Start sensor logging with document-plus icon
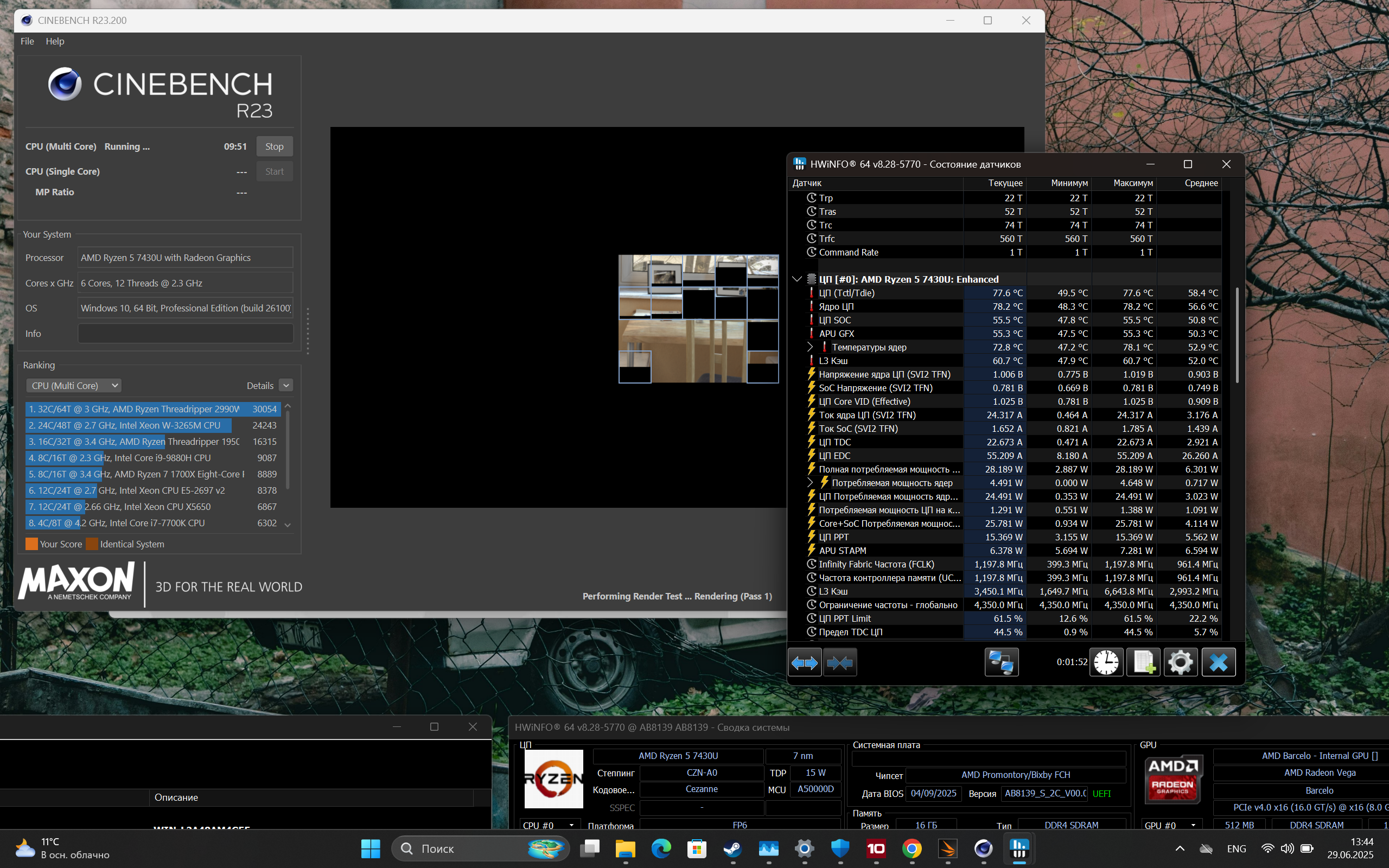This screenshot has height=868, width=1389. pos(1143,663)
